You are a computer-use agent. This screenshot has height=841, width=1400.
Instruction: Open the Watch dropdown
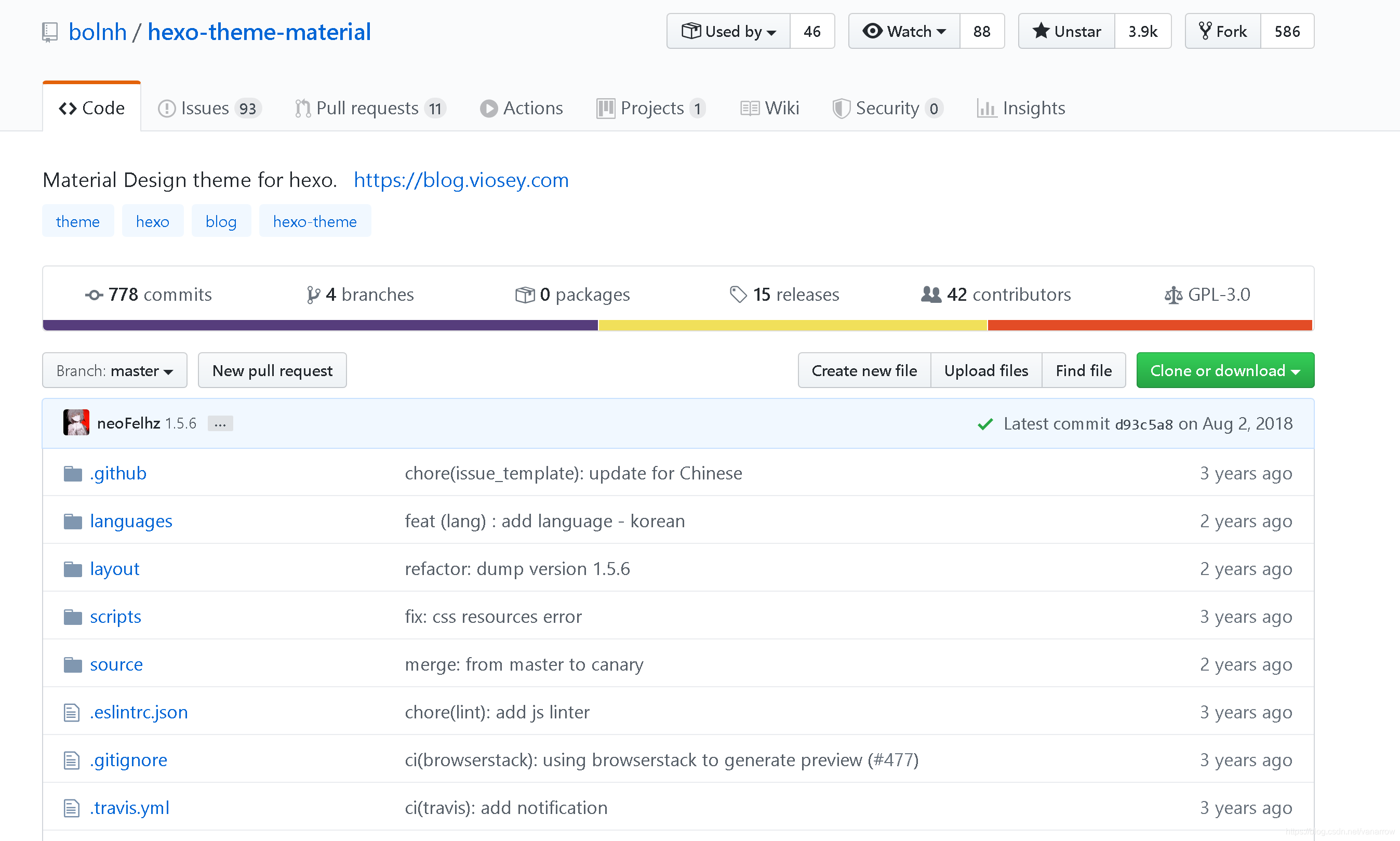[x=904, y=31]
